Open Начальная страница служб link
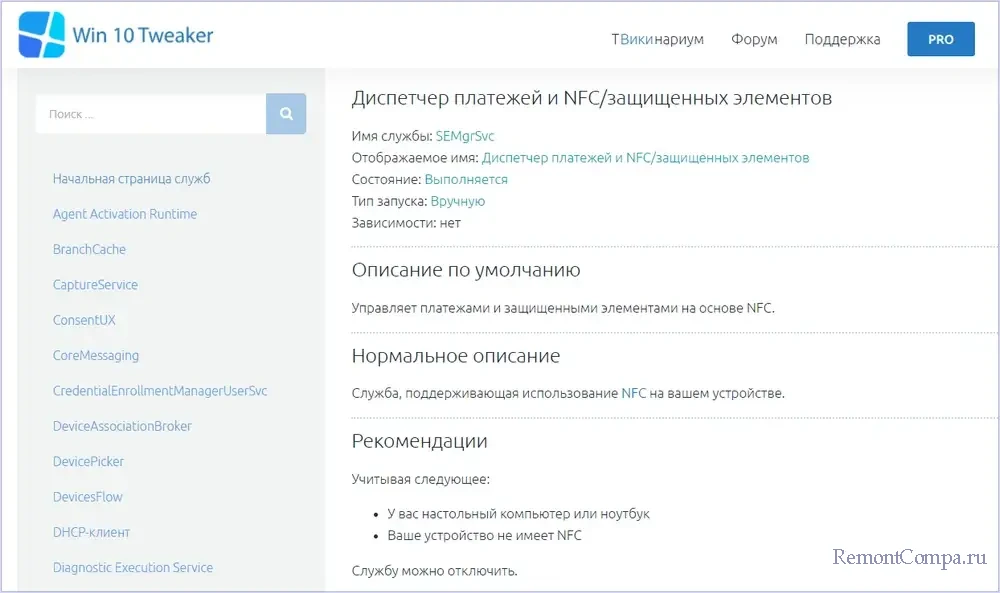The height and width of the screenshot is (593, 1000). pos(131,179)
